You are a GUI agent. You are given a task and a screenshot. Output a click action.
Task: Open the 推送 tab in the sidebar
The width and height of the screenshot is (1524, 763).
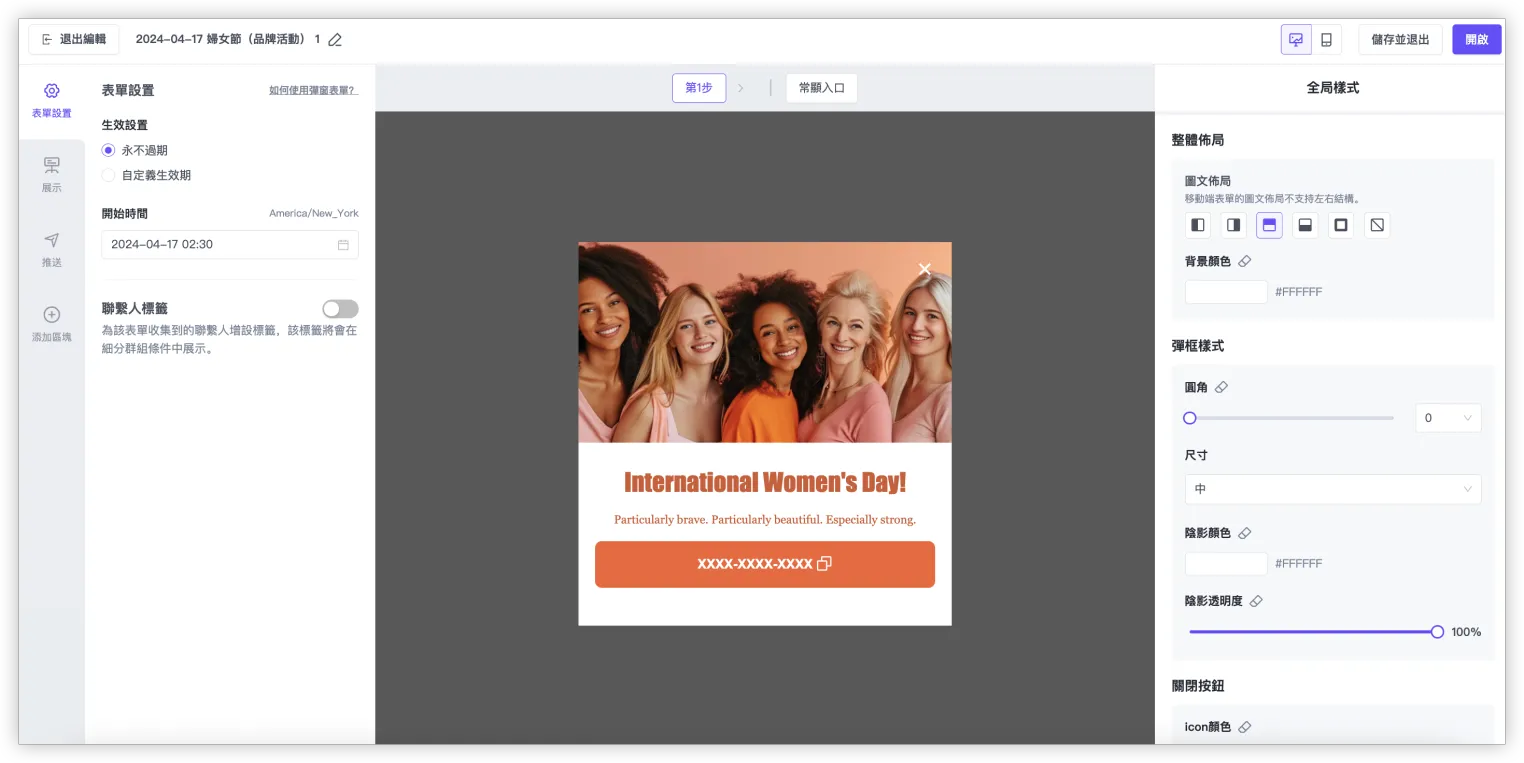[x=52, y=249]
